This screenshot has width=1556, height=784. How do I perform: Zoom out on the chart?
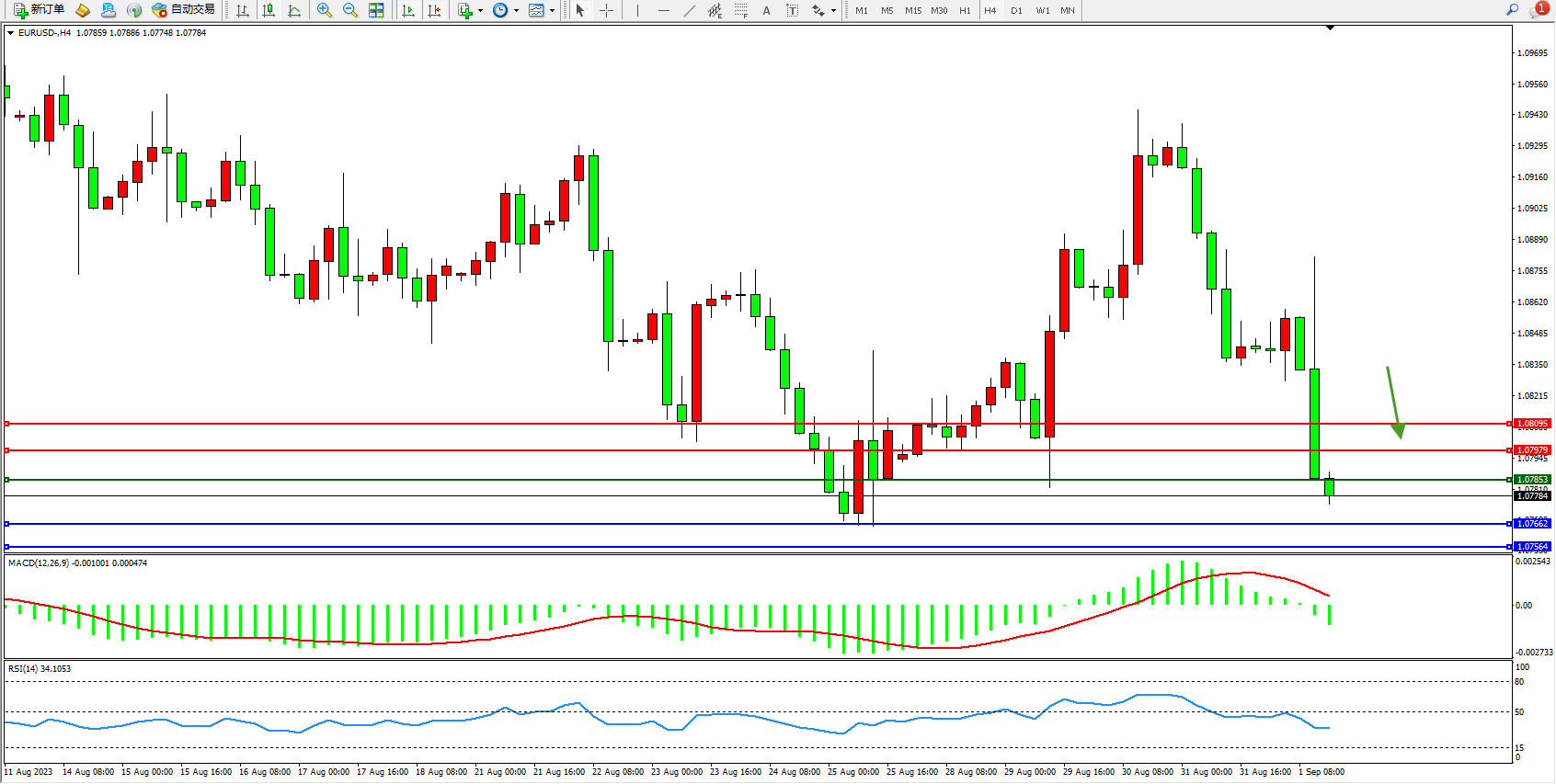(350, 10)
